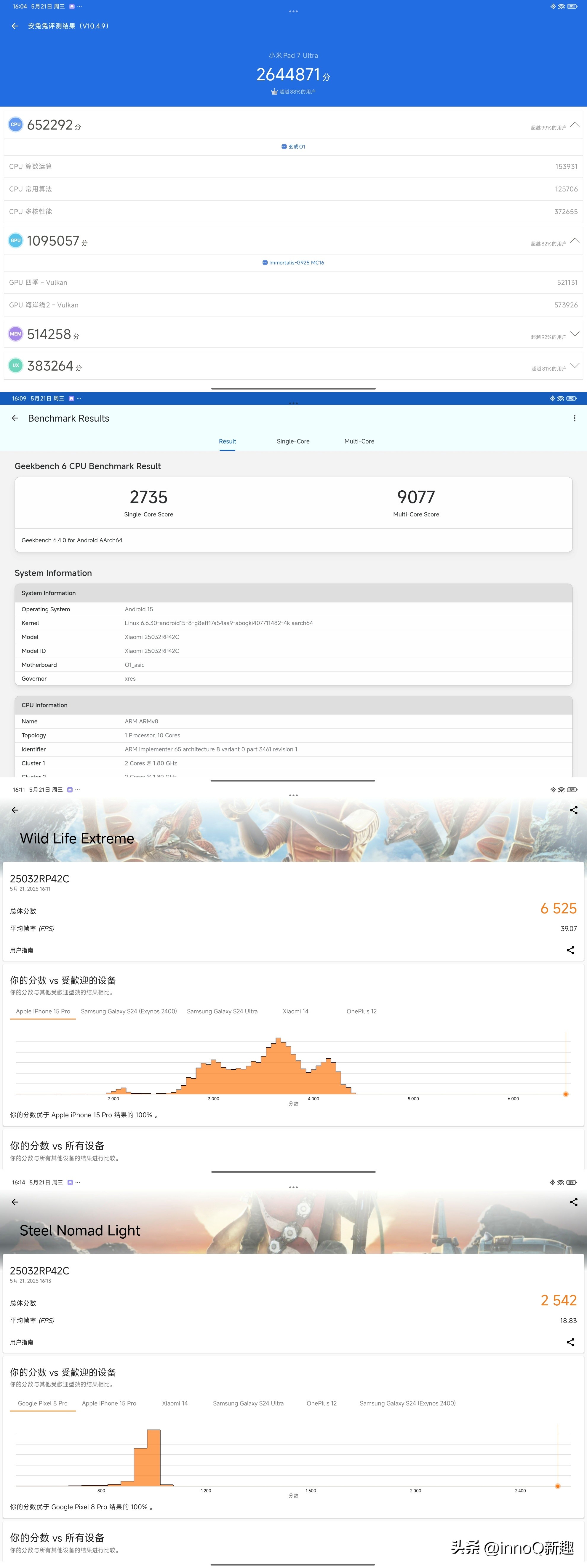Screen dimensions: 587x1568
Task: Share the Steel Nomad Light result from the header
Action: (573, 1202)
